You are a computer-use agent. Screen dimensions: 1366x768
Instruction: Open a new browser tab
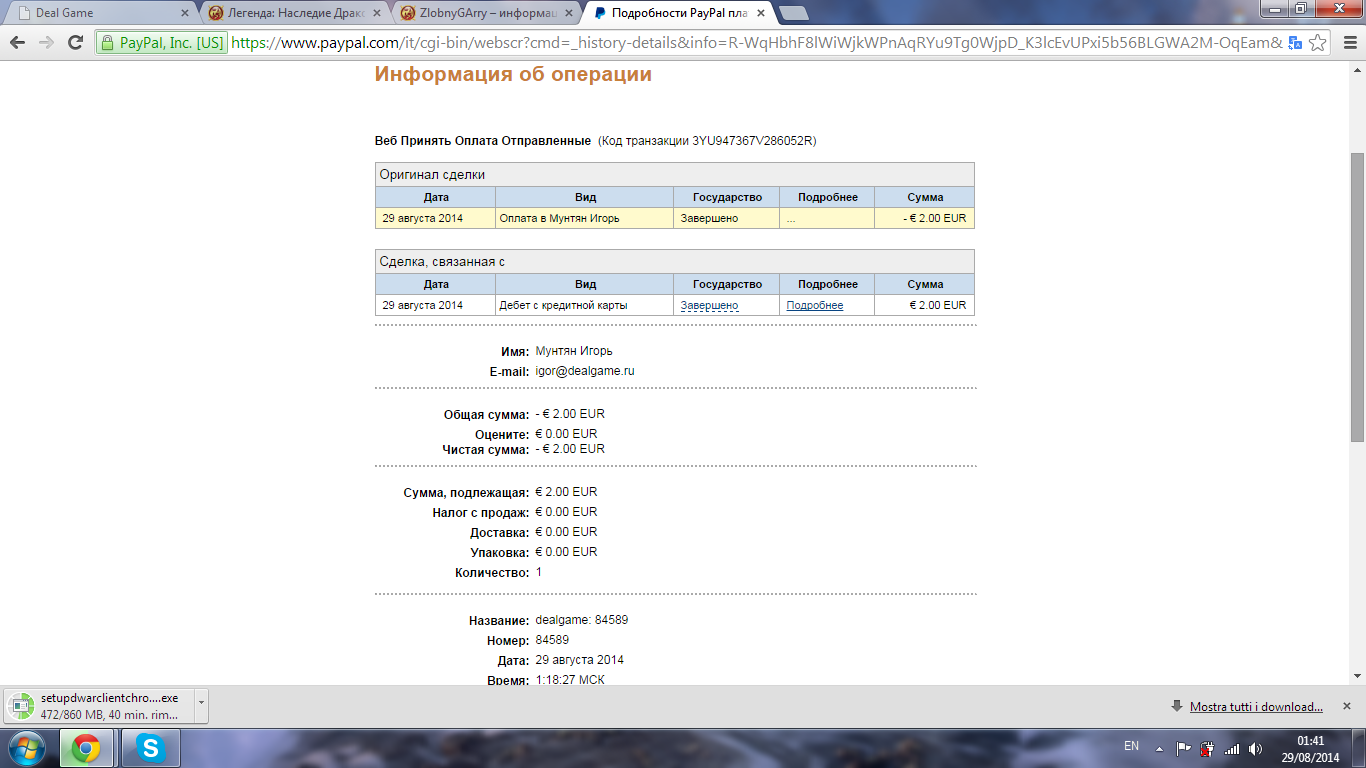[x=794, y=13]
